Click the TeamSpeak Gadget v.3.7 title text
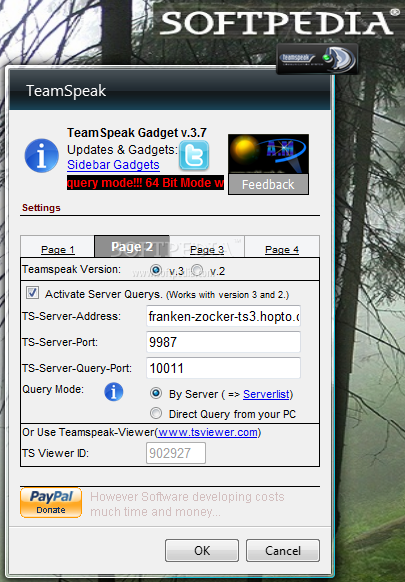The height and width of the screenshot is (582, 405). (137, 133)
